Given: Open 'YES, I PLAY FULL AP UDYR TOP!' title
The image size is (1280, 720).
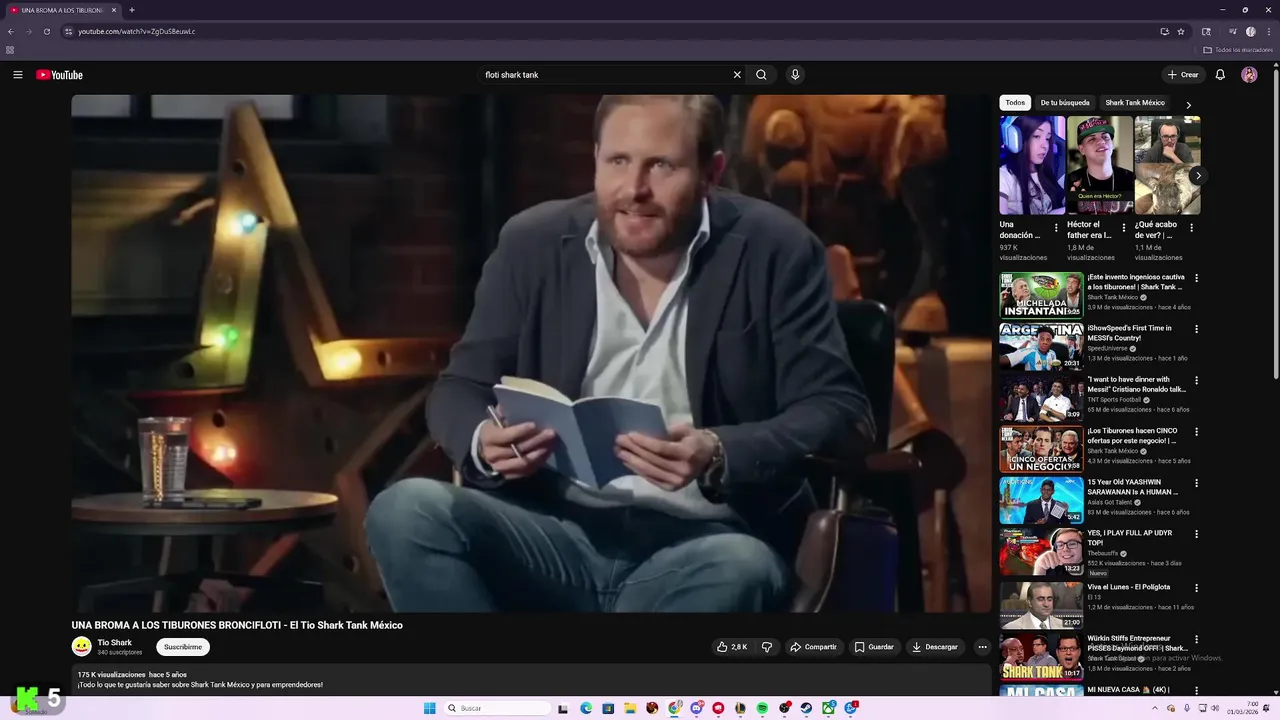Looking at the screenshot, I should click(x=1132, y=538).
